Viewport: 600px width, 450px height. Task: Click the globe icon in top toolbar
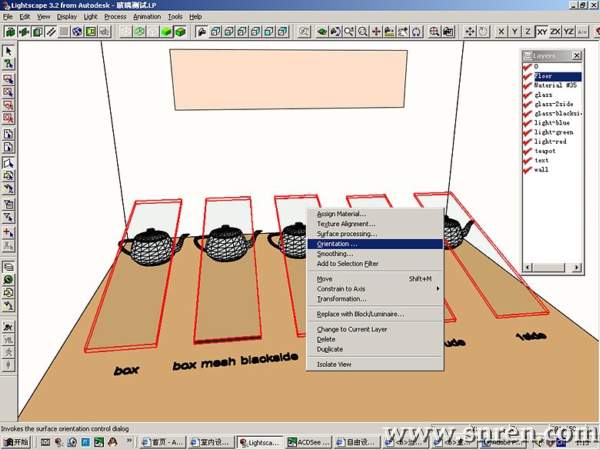(x=77, y=31)
